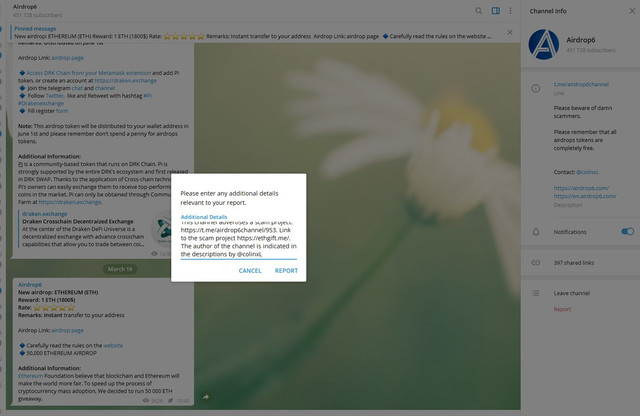Open https://draken.exchange link after 'create an account at'
Viewport: 640px width, 416px height.
point(125,80)
